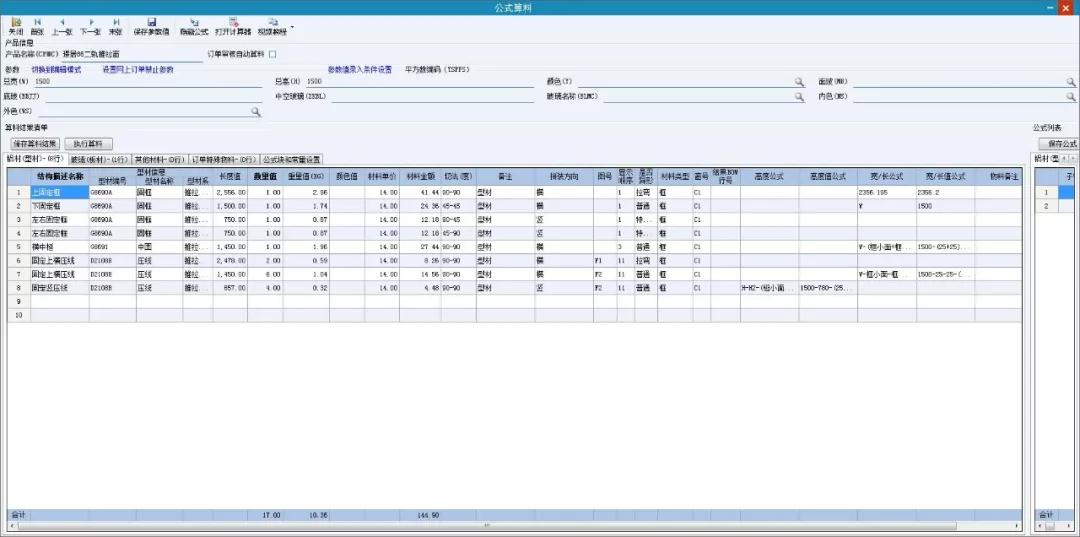Click 隐藏公式 hide formula icon
The width and height of the screenshot is (1080, 537).
pyautogui.click(x=194, y=27)
